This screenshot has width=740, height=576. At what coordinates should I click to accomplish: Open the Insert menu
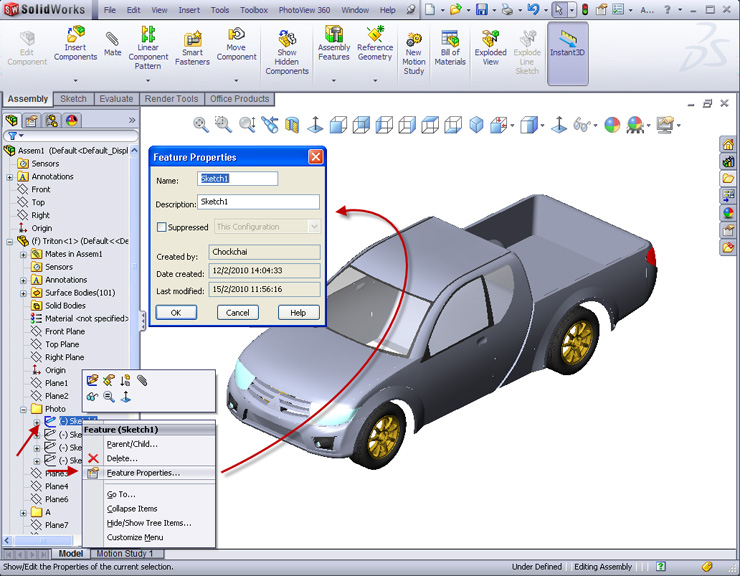[189, 10]
